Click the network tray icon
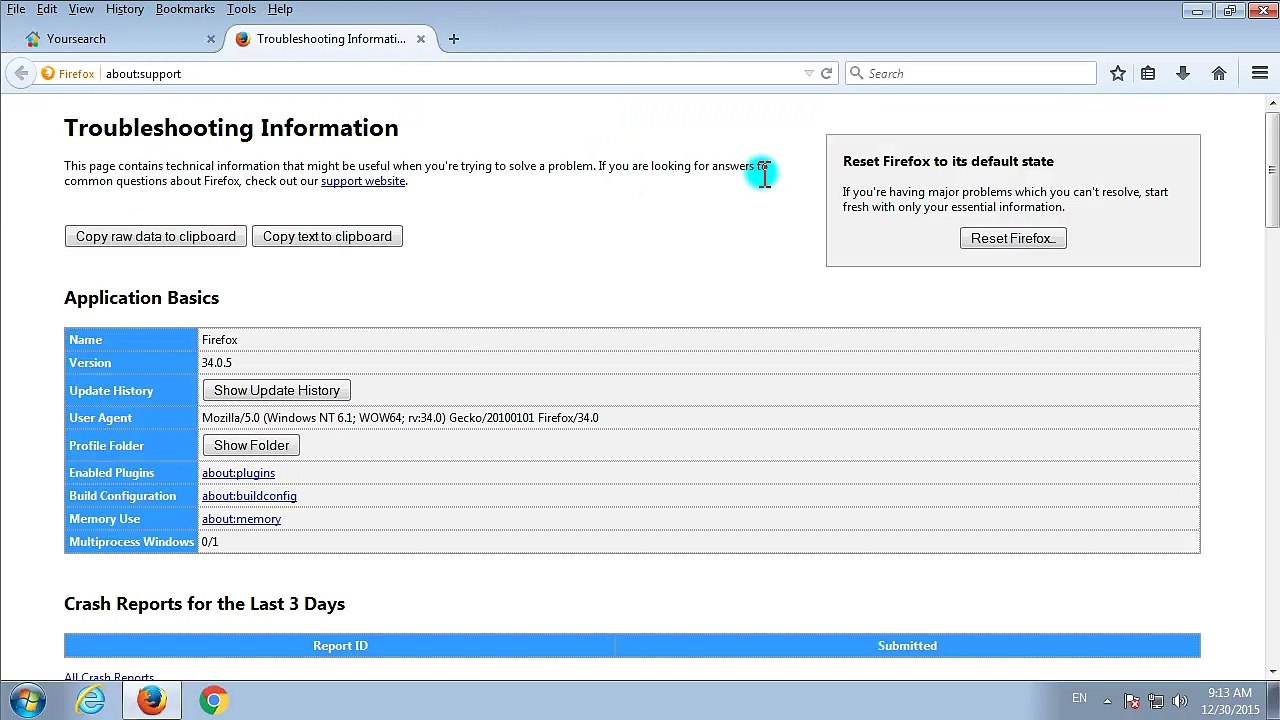Screen dimensions: 1280x720 pos(1155,701)
